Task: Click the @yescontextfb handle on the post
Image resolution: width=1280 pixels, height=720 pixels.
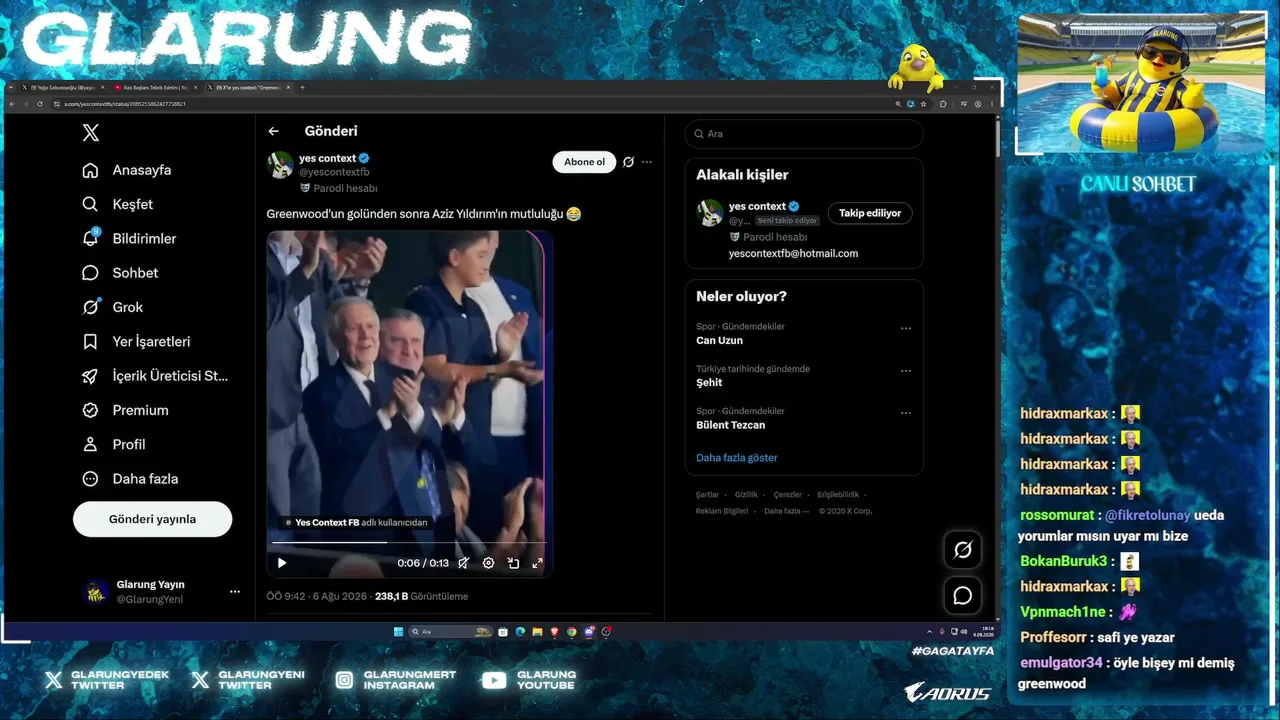Action: coord(334,172)
